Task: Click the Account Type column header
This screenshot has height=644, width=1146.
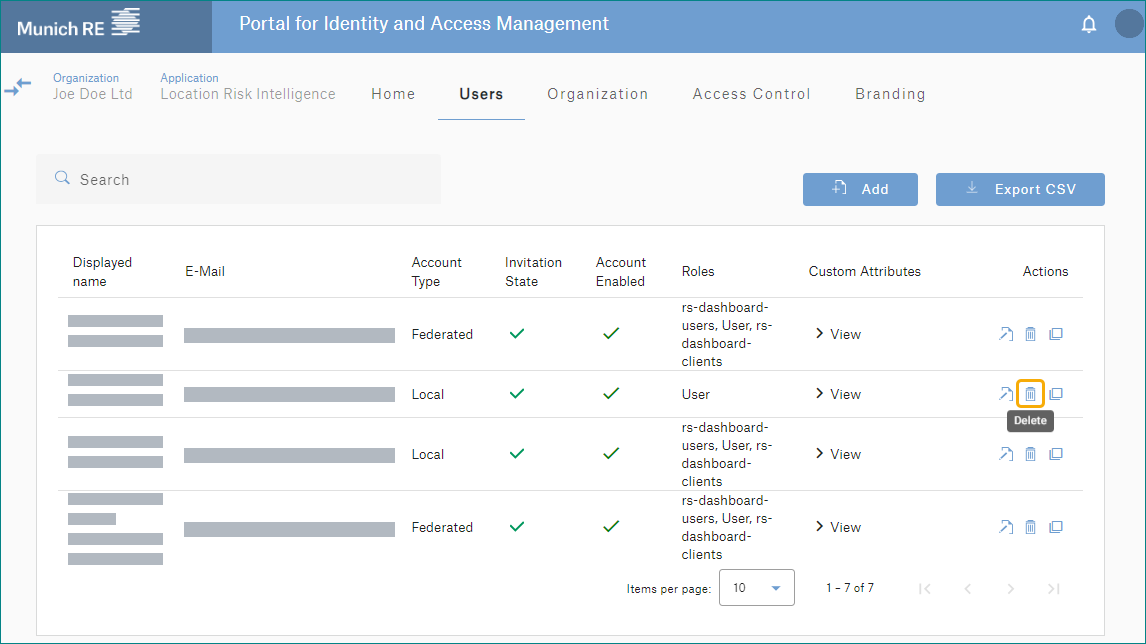Action: point(436,272)
